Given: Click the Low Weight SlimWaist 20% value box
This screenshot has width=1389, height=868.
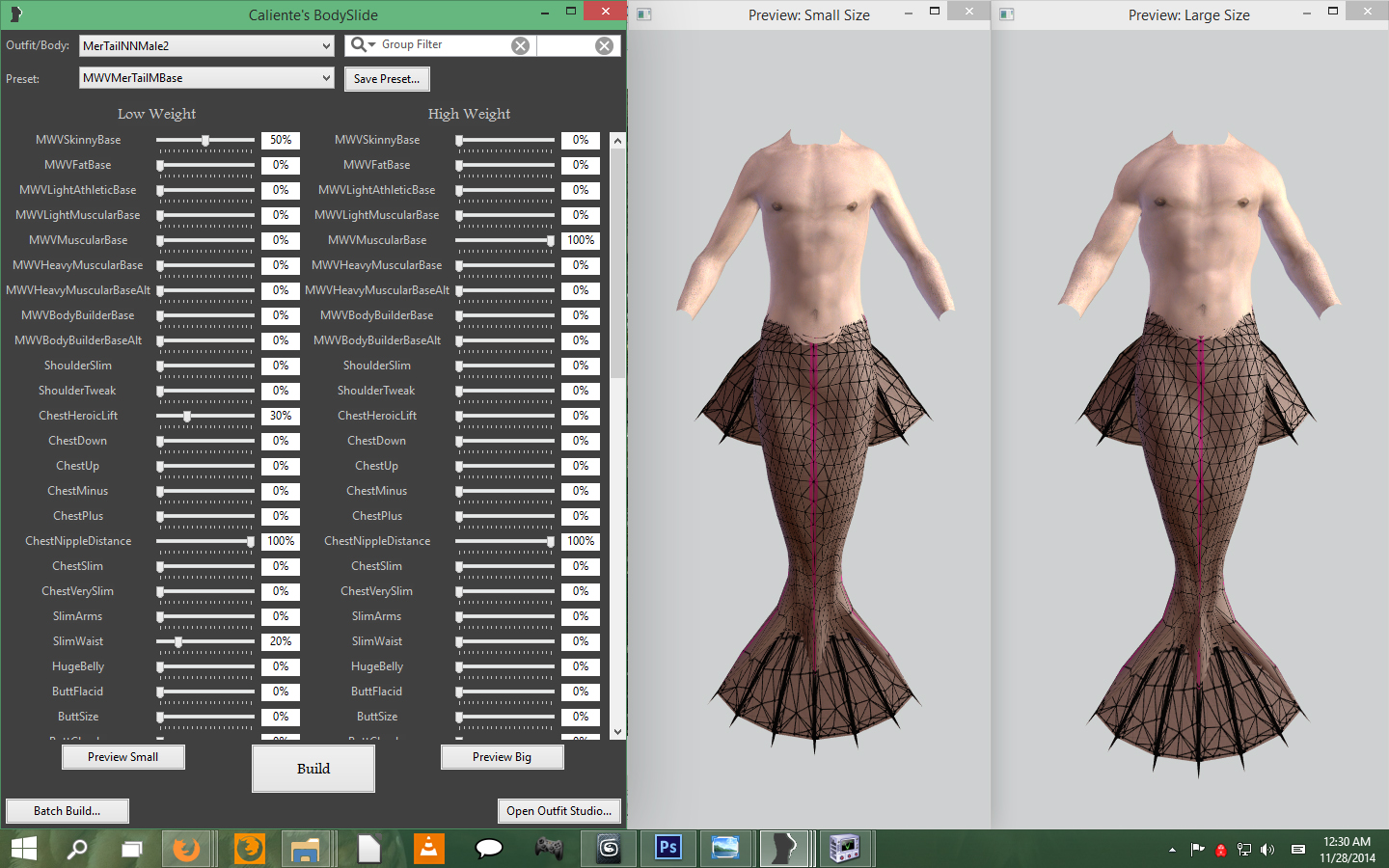Looking at the screenshot, I should click(281, 642).
